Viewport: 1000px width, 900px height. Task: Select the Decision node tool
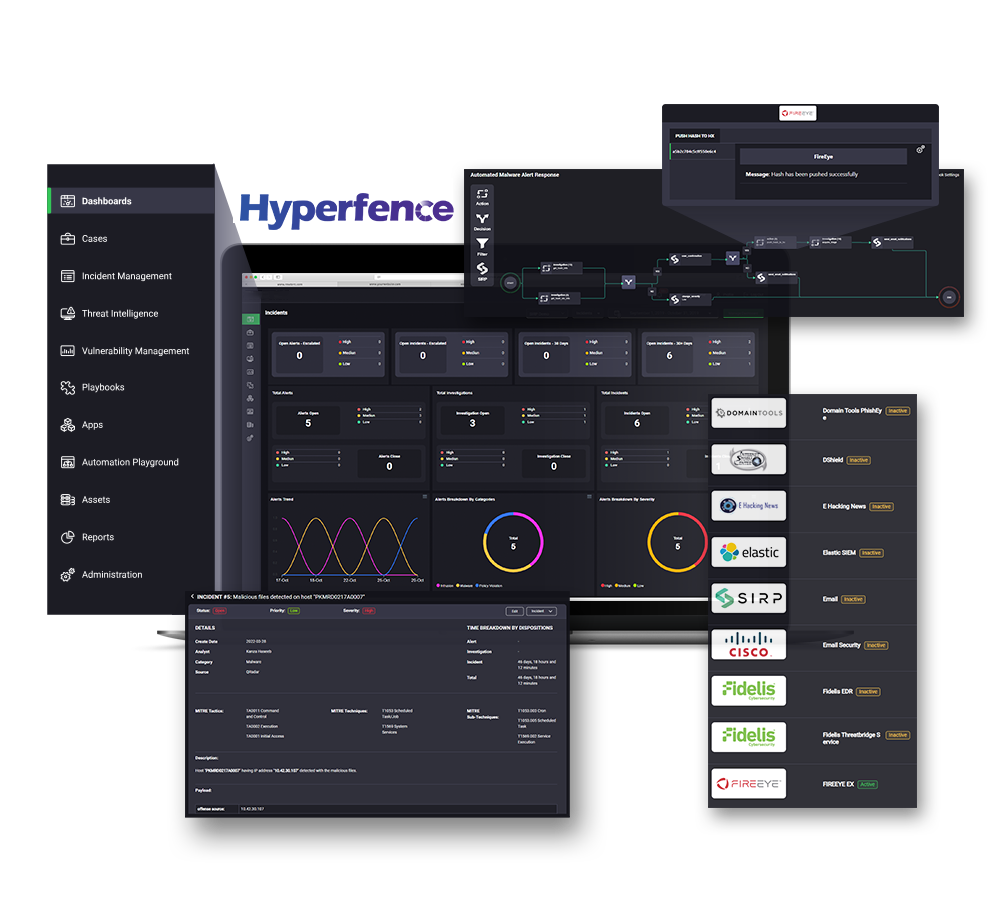pyautogui.click(x=482, y=220)
